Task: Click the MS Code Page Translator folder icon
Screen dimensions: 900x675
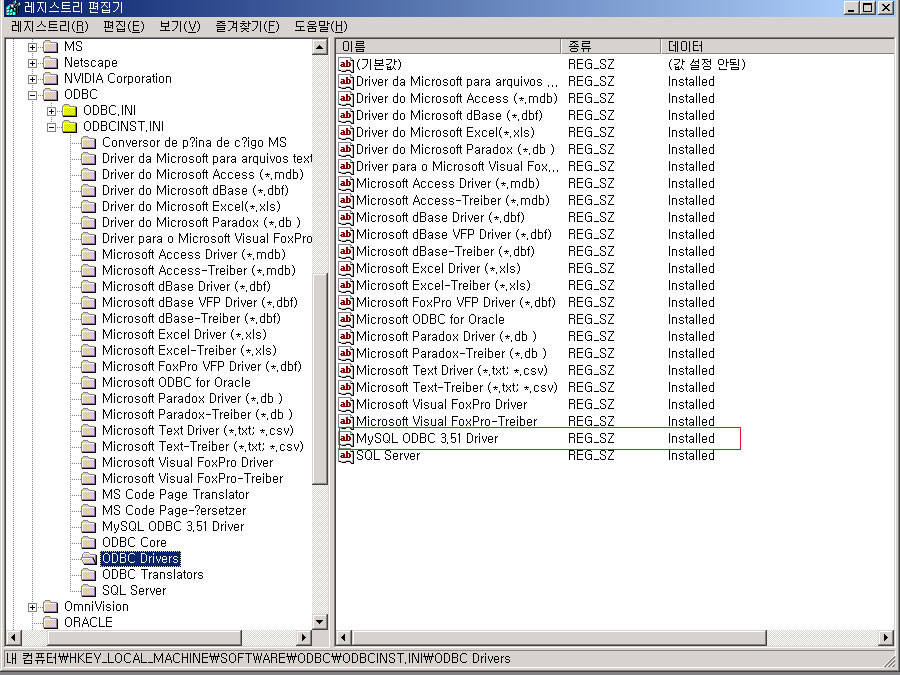Action: pos(89,494)
